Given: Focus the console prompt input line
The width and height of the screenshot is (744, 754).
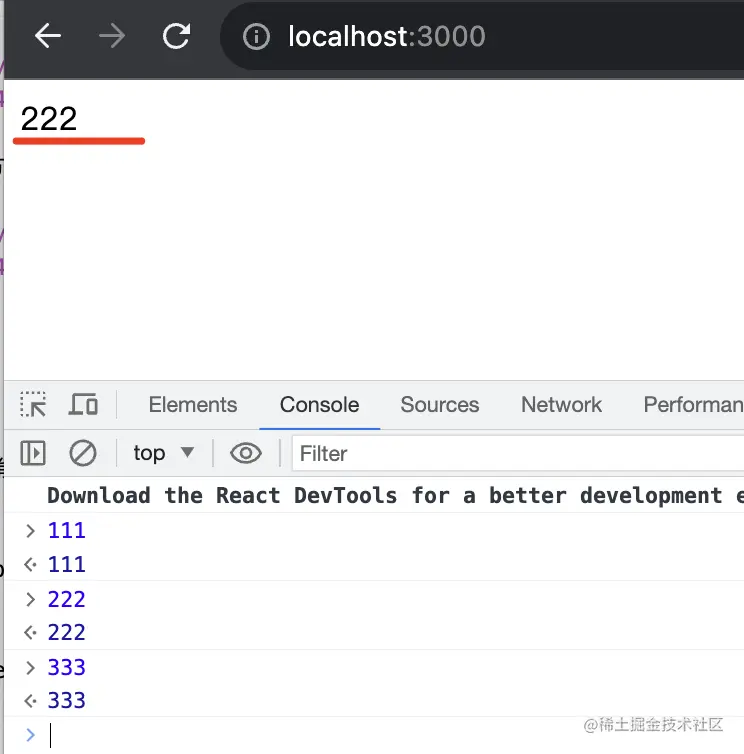Looking at the screenshot, I should (x=385, y=735).
